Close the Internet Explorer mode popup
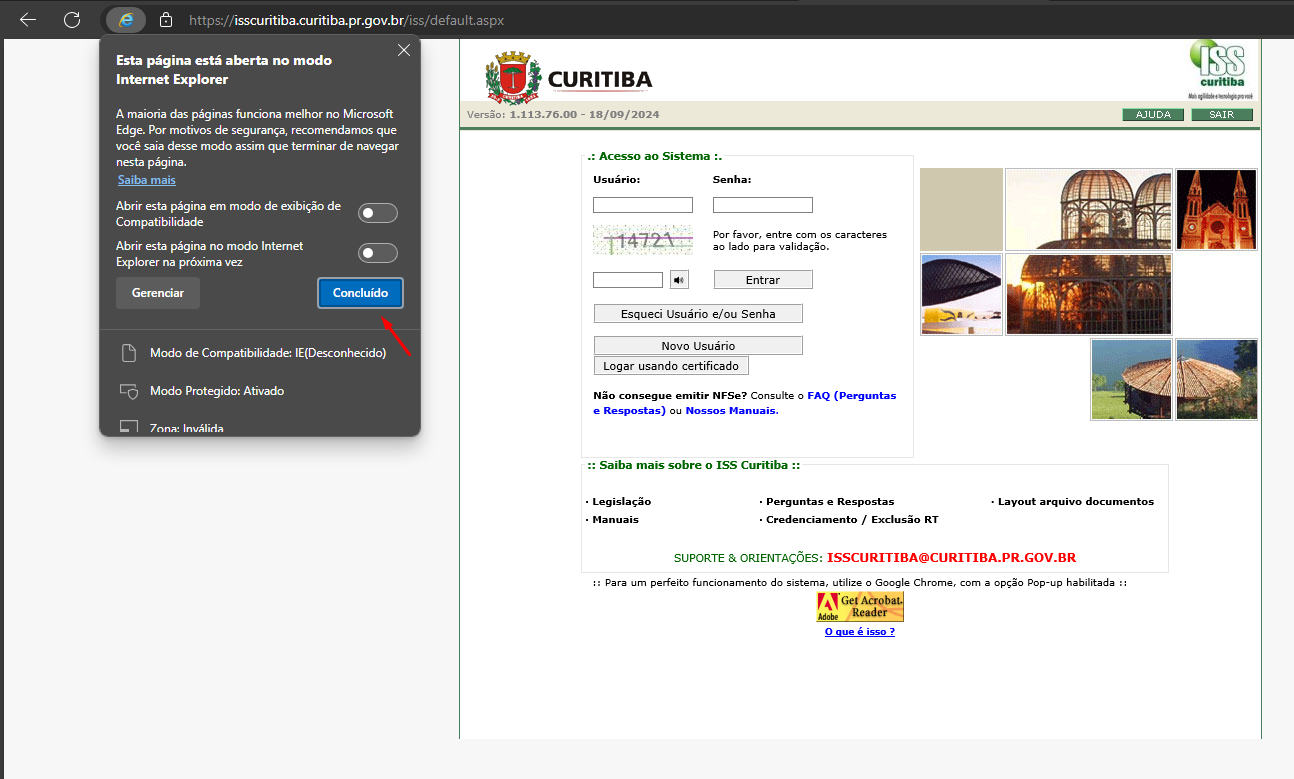Screen dimensions: 1294x779 click(404, 50)
